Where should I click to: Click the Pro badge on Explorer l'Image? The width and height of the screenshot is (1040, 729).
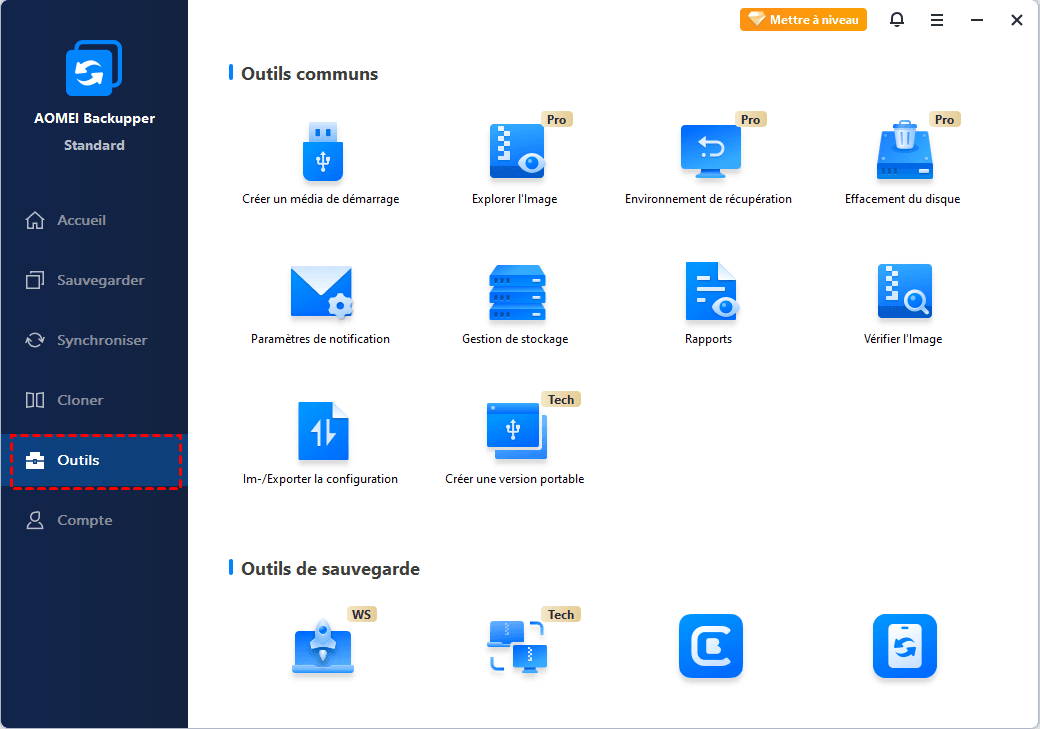coord(557,119)
